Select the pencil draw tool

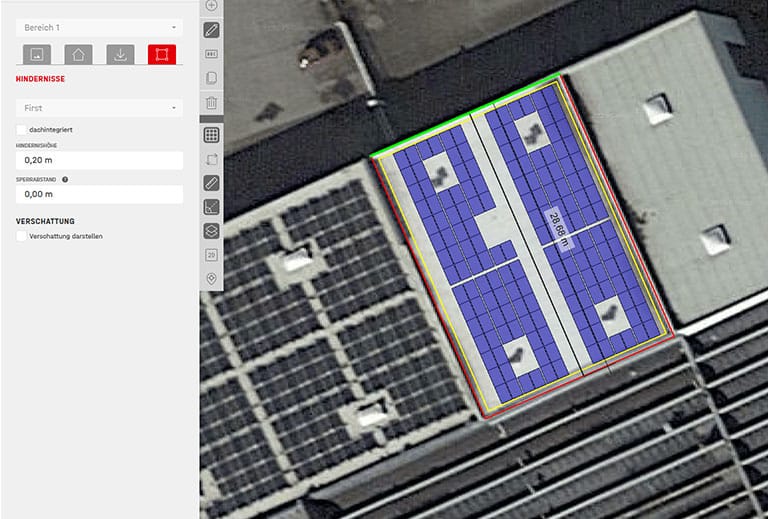(x=211, y=30)
